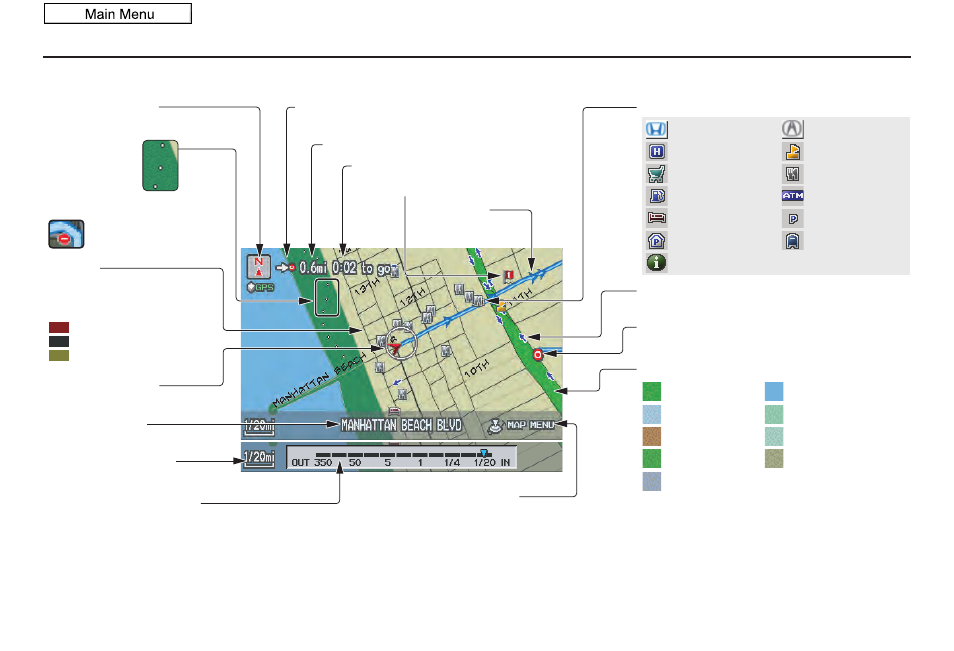
Task: Click the ATM legend icon
Action: point(793,196)
